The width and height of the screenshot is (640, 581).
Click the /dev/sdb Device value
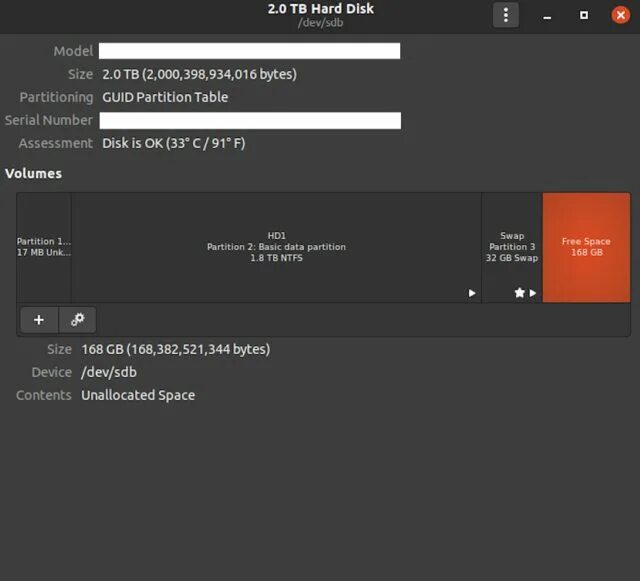(x=109, y=372)
